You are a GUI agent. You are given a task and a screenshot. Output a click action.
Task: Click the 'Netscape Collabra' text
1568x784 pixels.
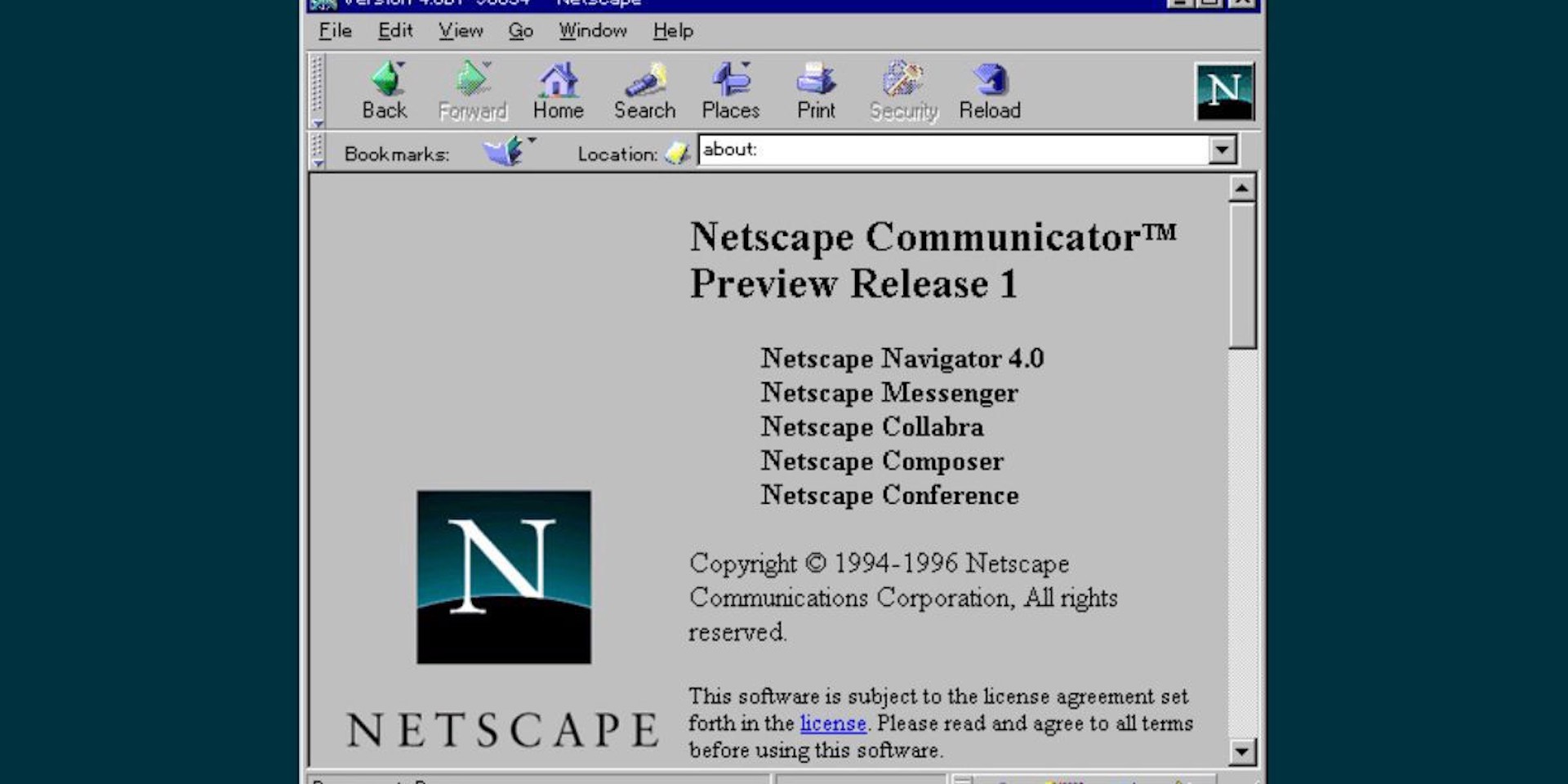[x=872, y=427]
